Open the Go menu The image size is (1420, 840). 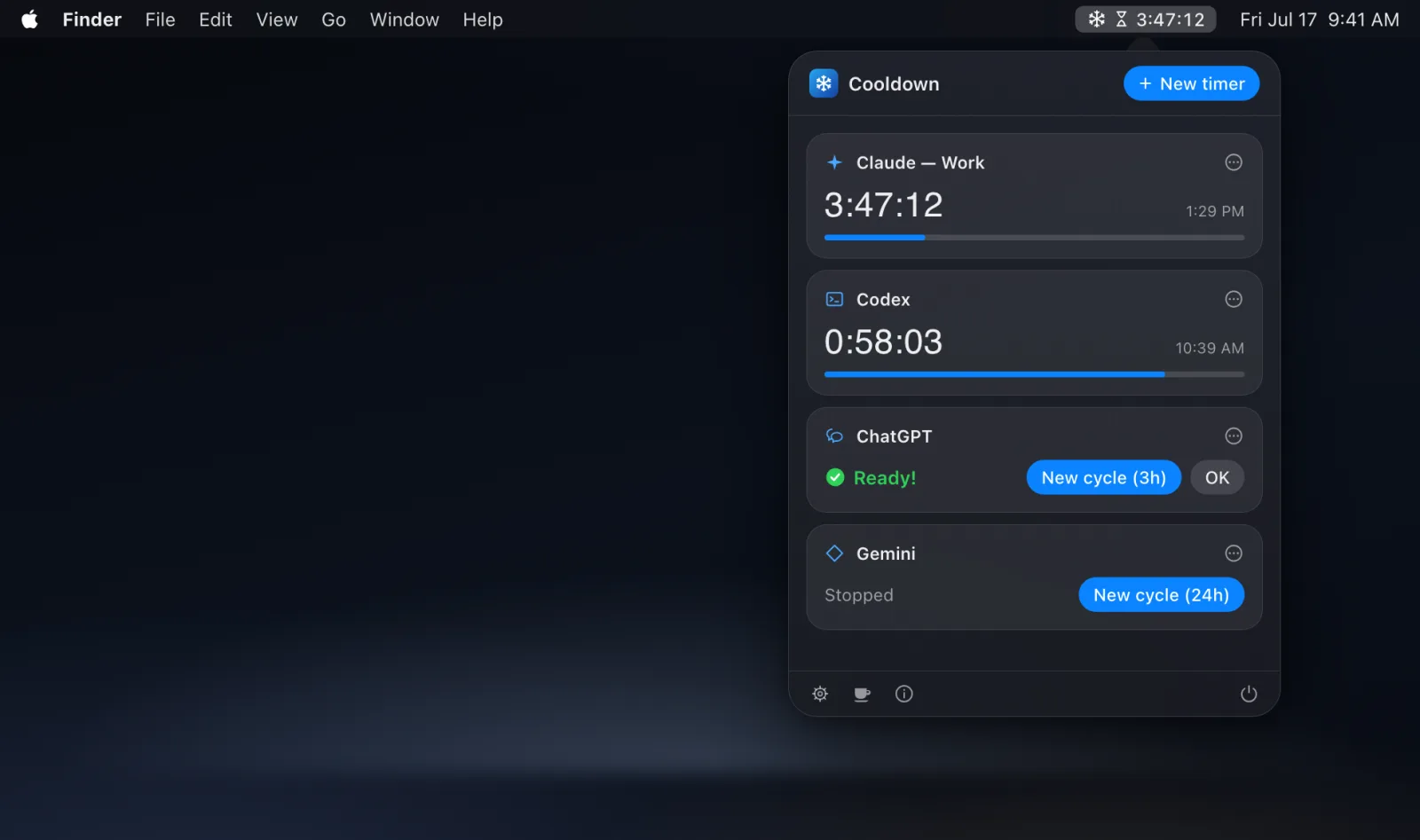(334, 20)
